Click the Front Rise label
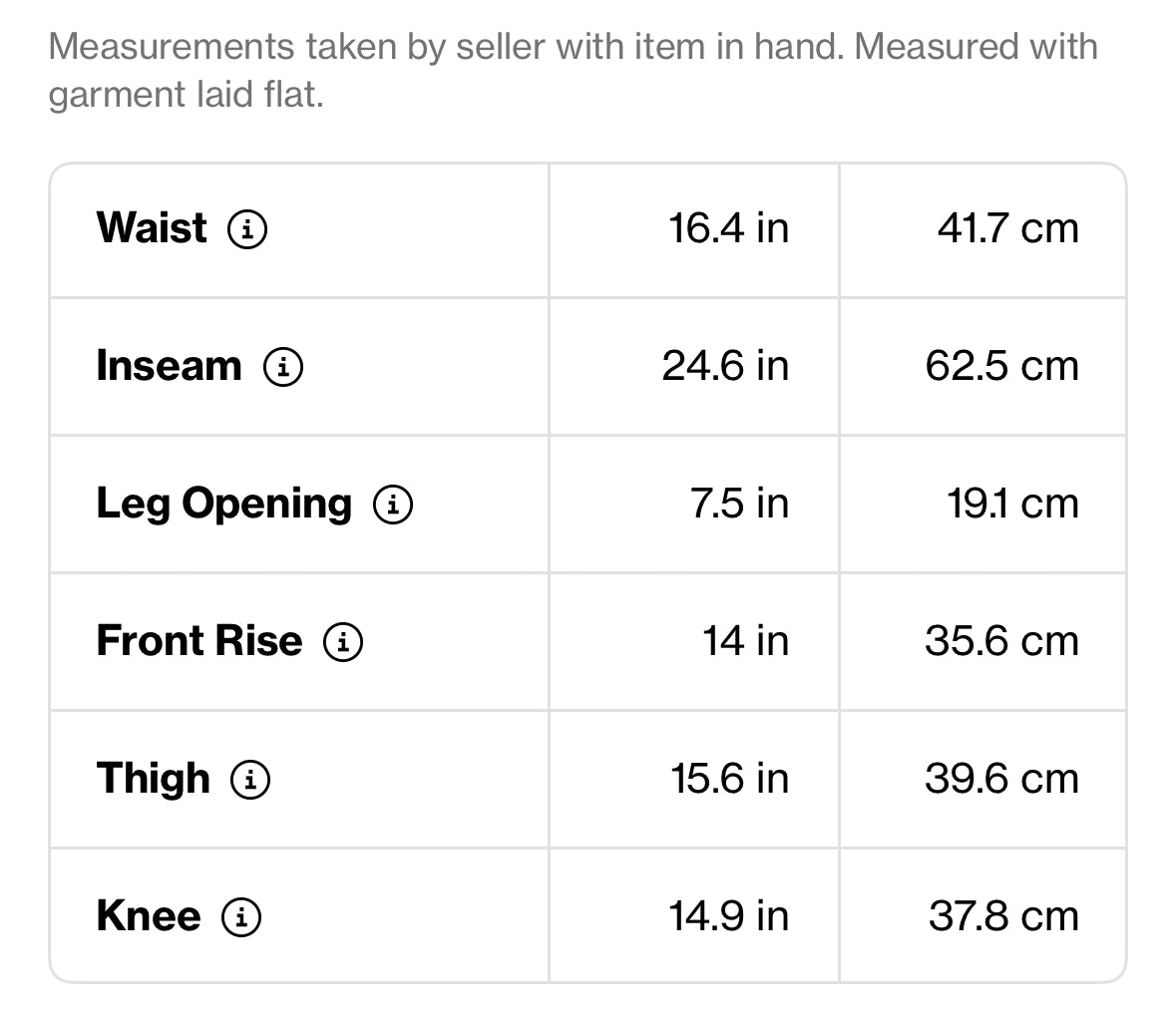Image resolution: width=1176 pixels, height=1024 pixels. [x=199, y=641]
